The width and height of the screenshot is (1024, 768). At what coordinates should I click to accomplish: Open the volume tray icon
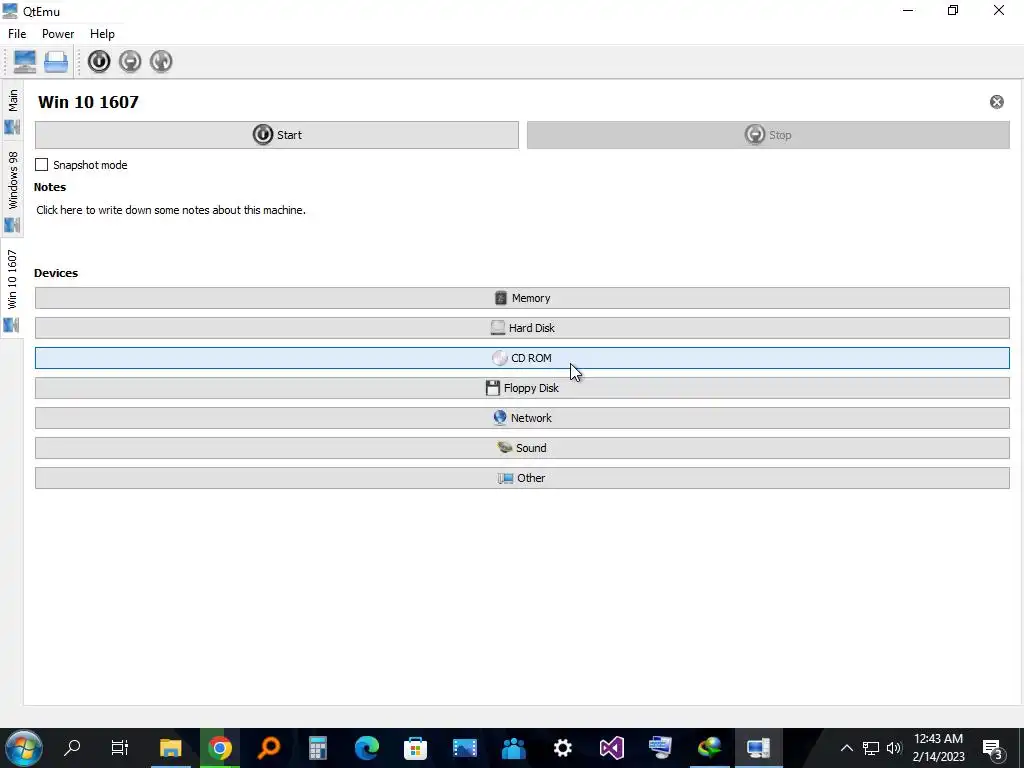click(894, 748)
